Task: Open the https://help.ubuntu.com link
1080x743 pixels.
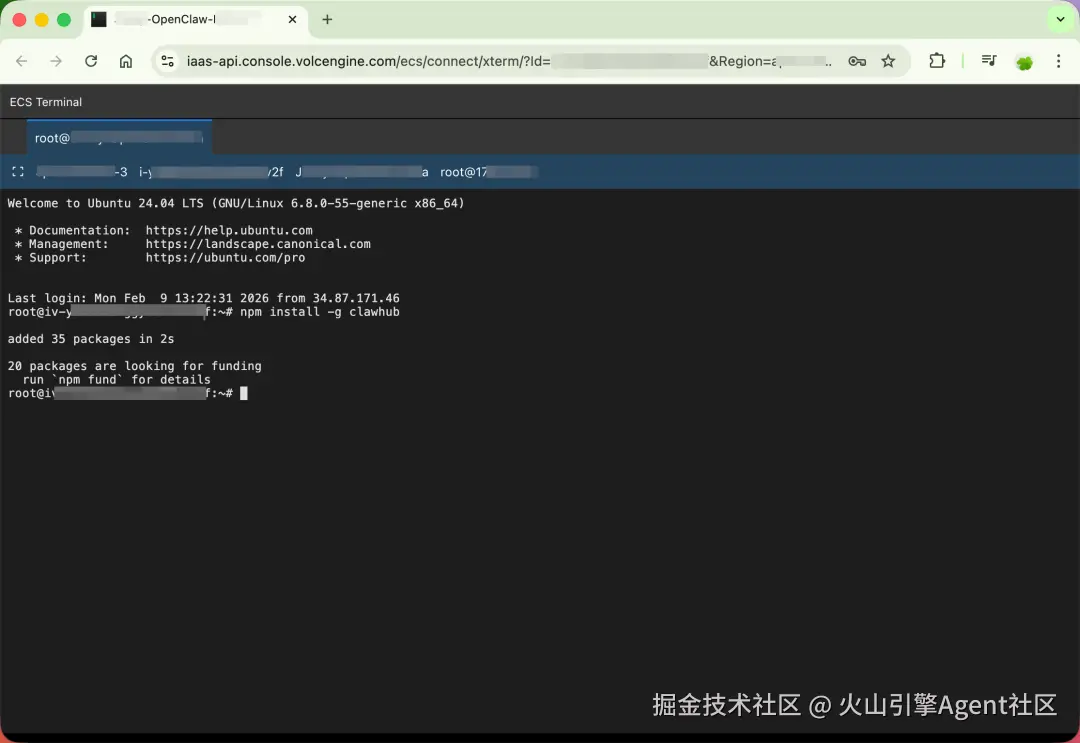Action: click(229, 230)
